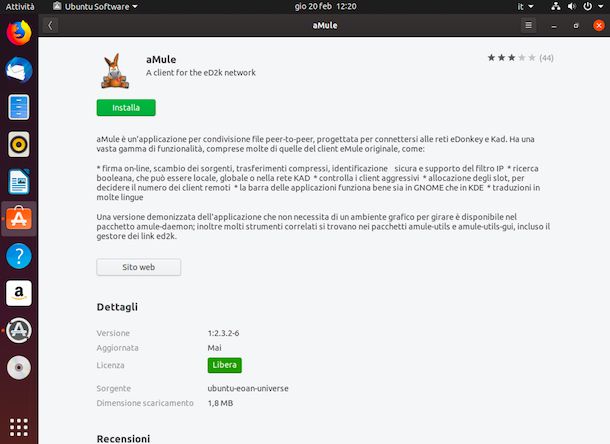Click the DVD disc icon in dock

pos(19,367)
